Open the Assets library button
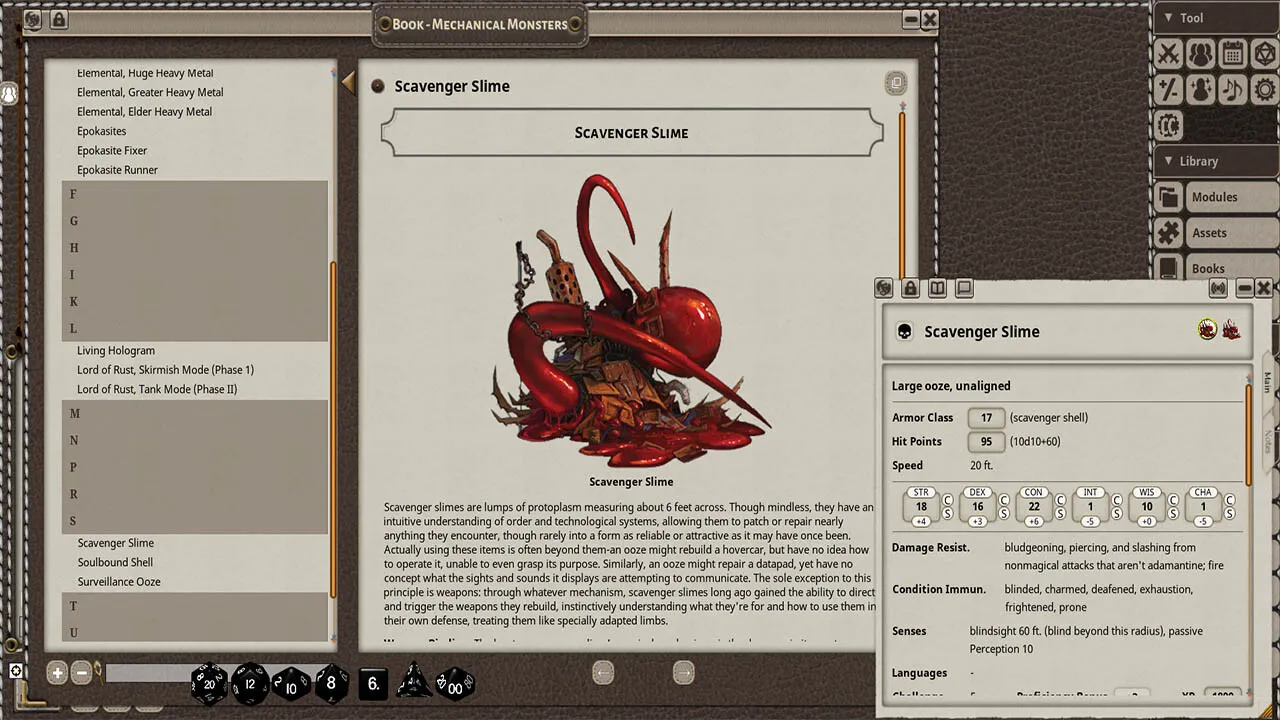1280x720 pixels. point(1230,233)
